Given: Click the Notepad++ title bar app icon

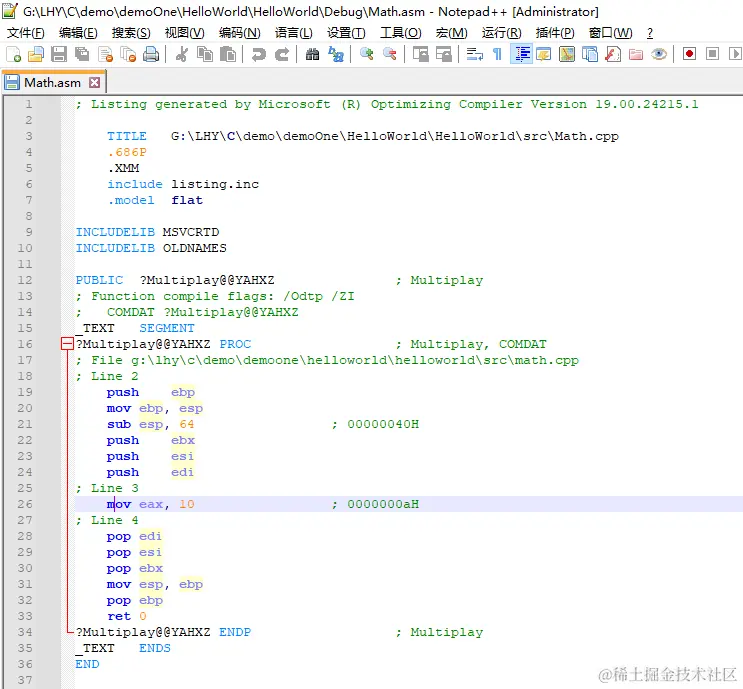Looking at the screenshot, I should click(x=9, y=10).
